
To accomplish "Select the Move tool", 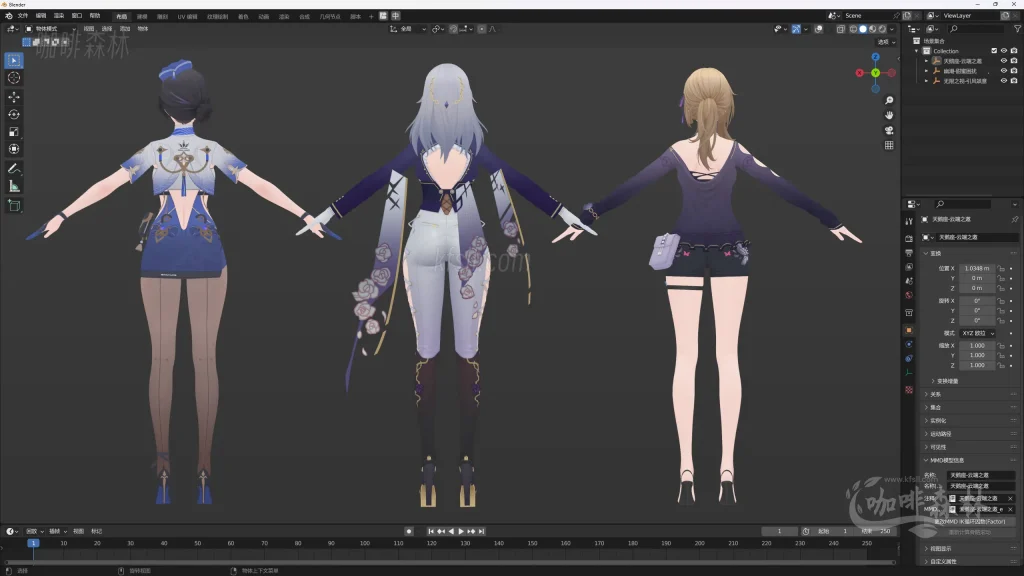I will [x=14, y=97].
